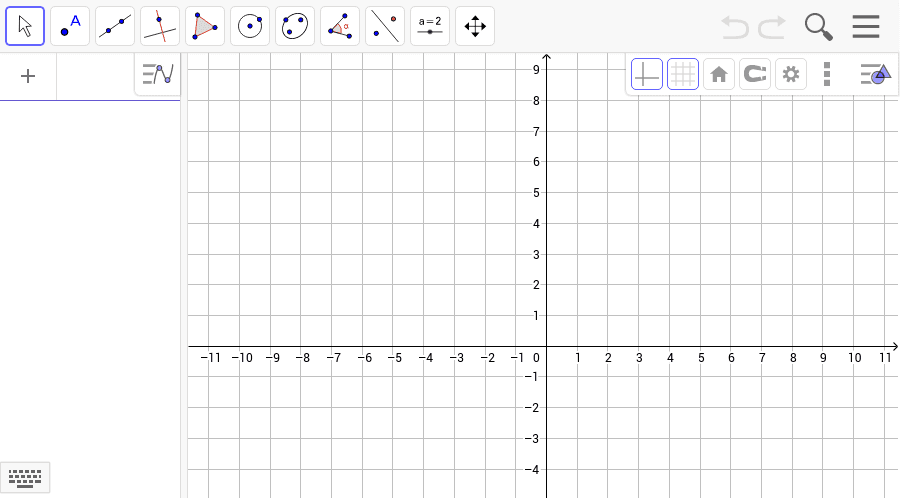Select Circle with Center through Point tool
Screen dimensions: 900x500
pyautogui.click(x=250, y=26)
